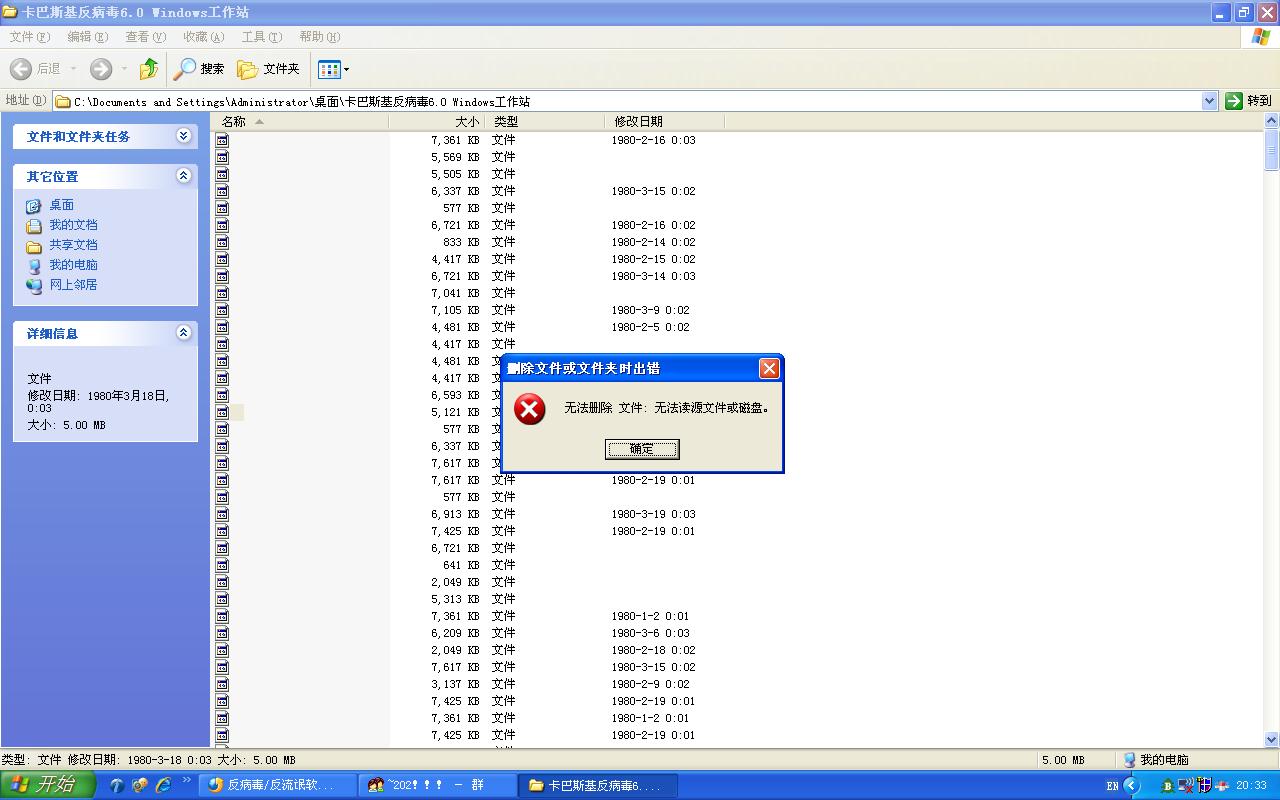
Task: Select the file icon in the 6,913 KB row
Action: click(x=222, y=514)
